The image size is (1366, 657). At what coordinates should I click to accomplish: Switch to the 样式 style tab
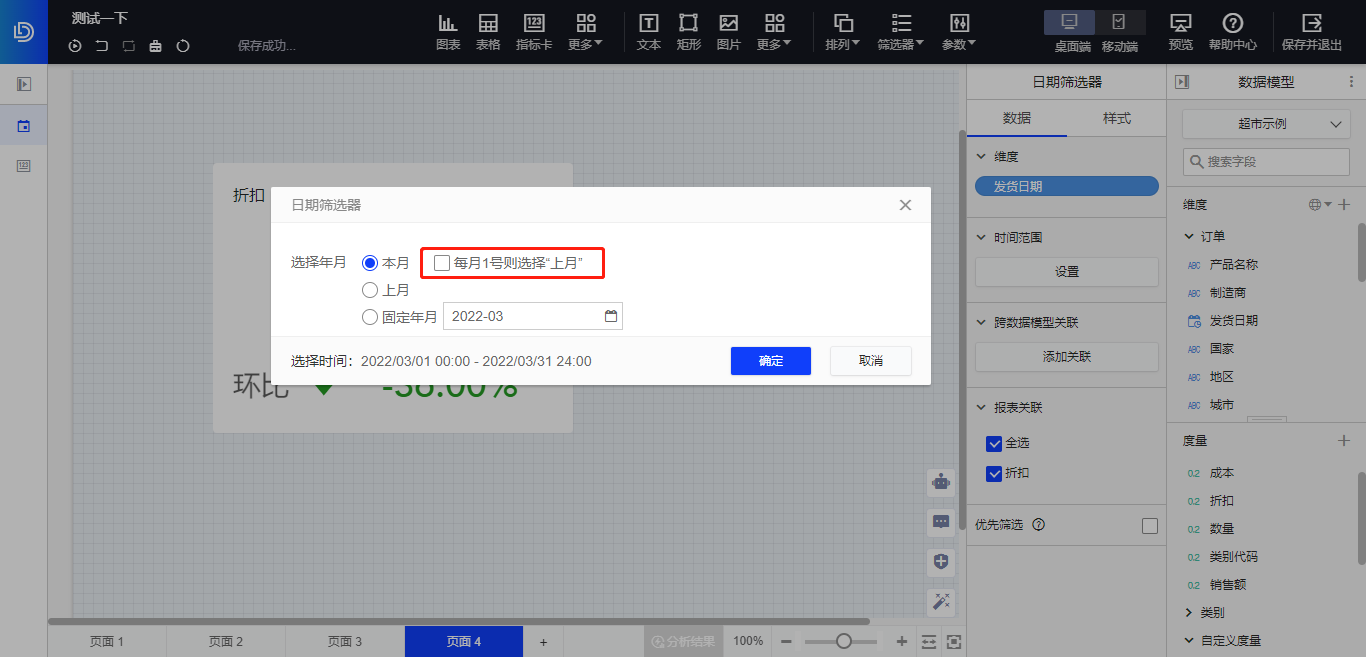click(x=1116, y=118)
